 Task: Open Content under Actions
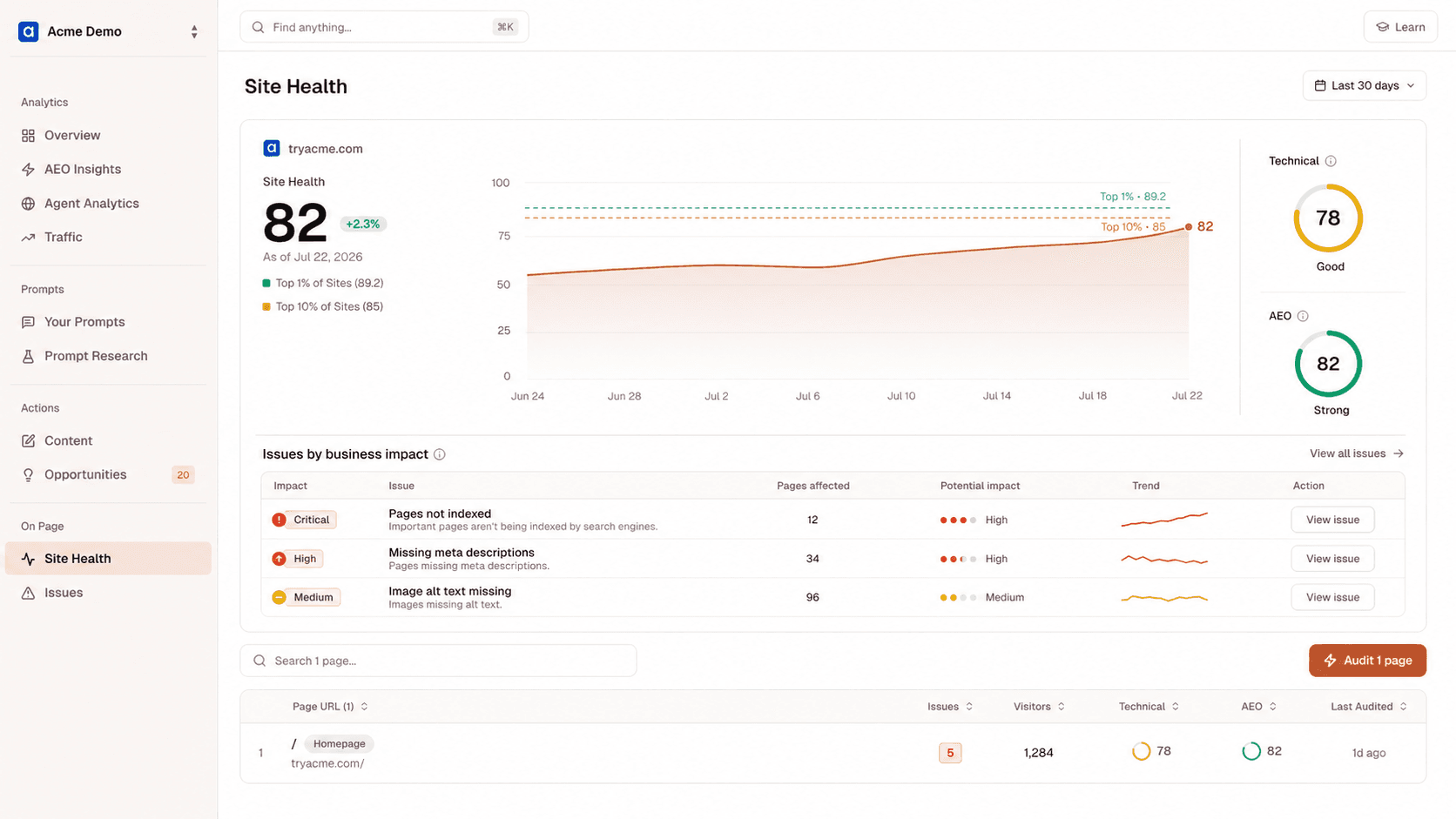pyautogui.click(x=68, y=440)
